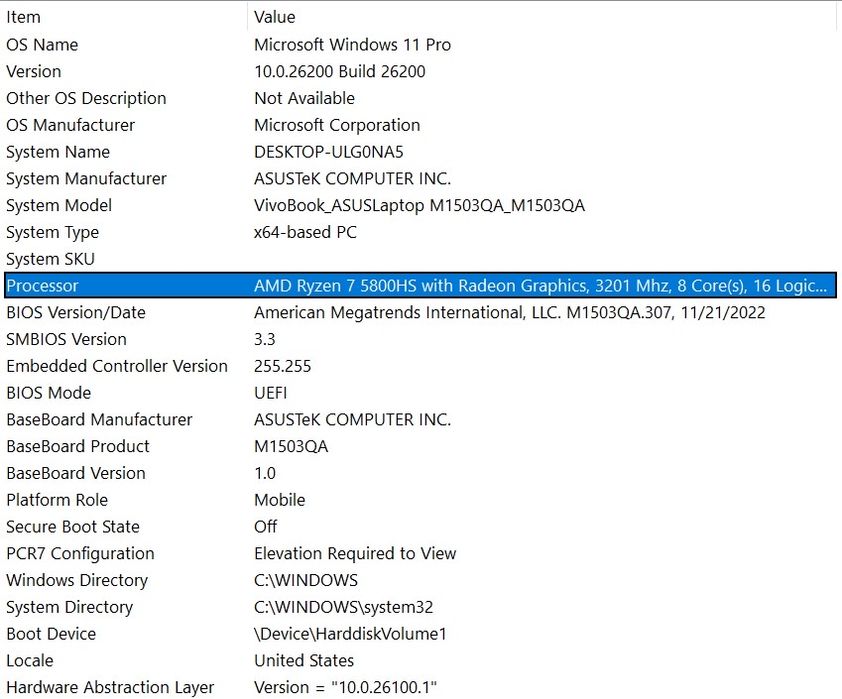Select the OS Name row
The image size is (842, 699).
coord(42,45)
